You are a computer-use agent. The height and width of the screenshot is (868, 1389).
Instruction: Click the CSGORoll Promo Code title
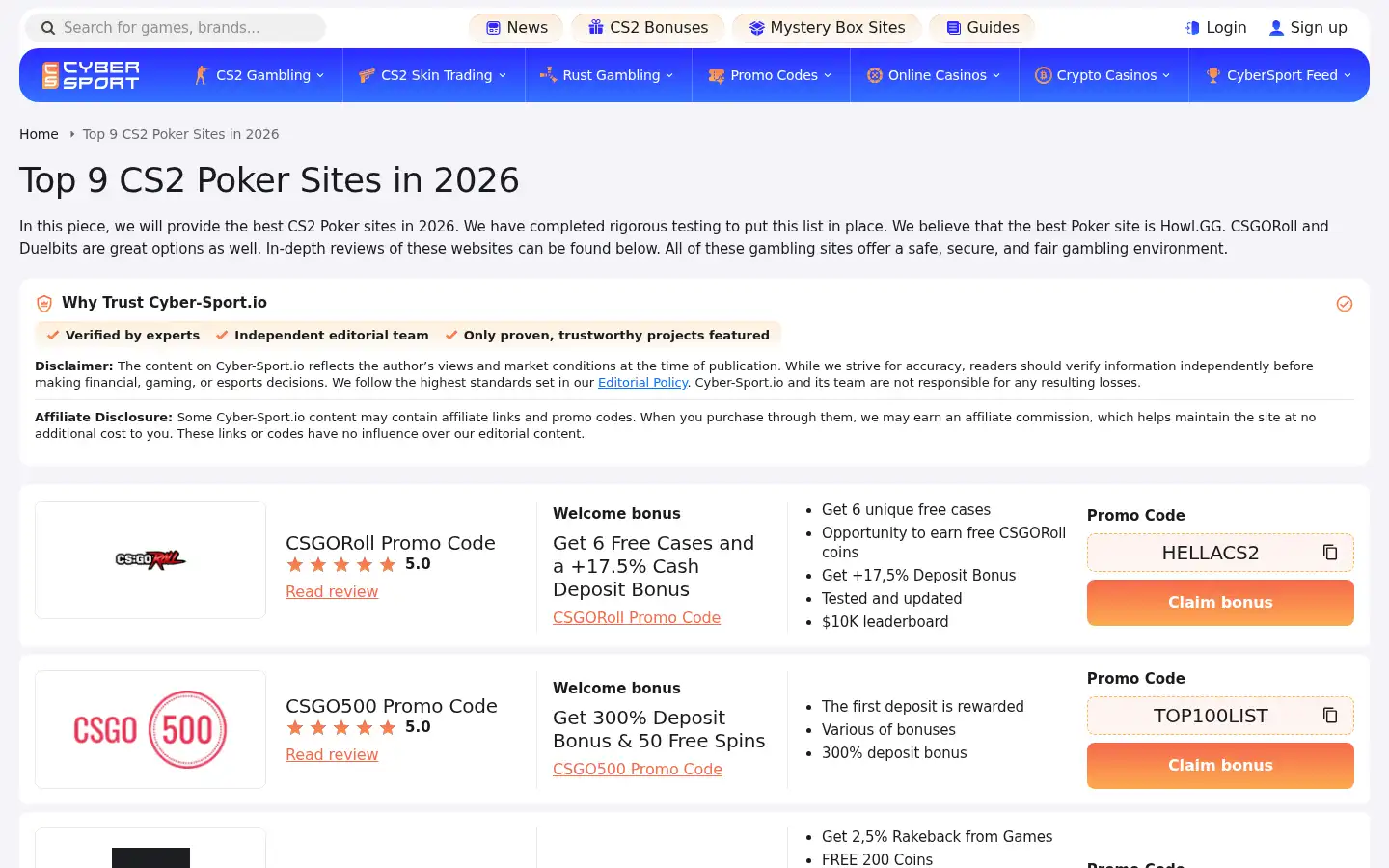pos(391,543)
